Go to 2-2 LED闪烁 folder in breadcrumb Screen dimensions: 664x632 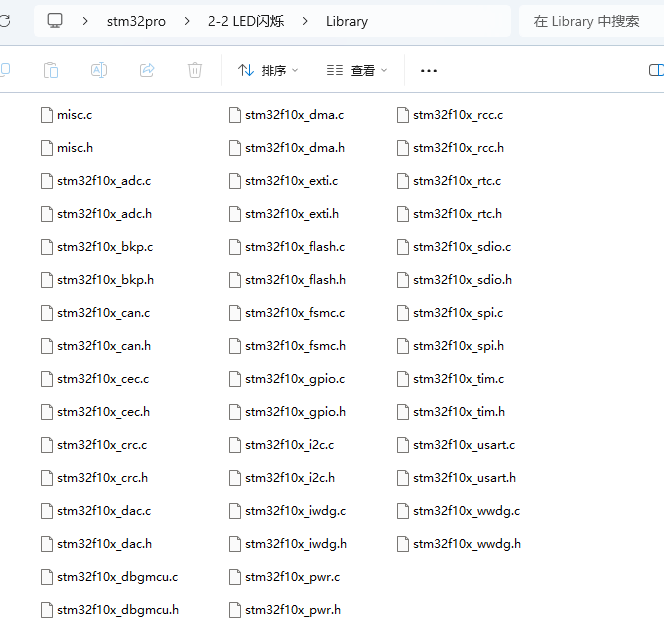[246, 21]
